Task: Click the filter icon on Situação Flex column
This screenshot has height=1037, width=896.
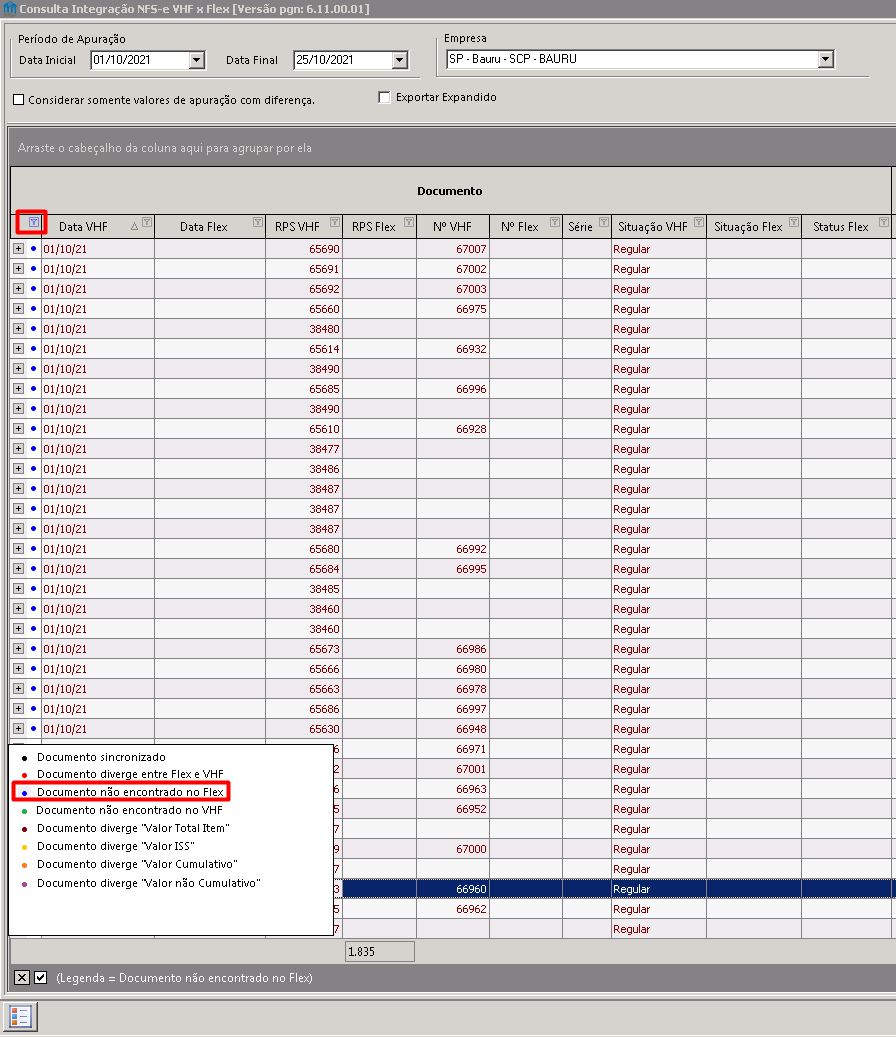Action: click(794, 222)
